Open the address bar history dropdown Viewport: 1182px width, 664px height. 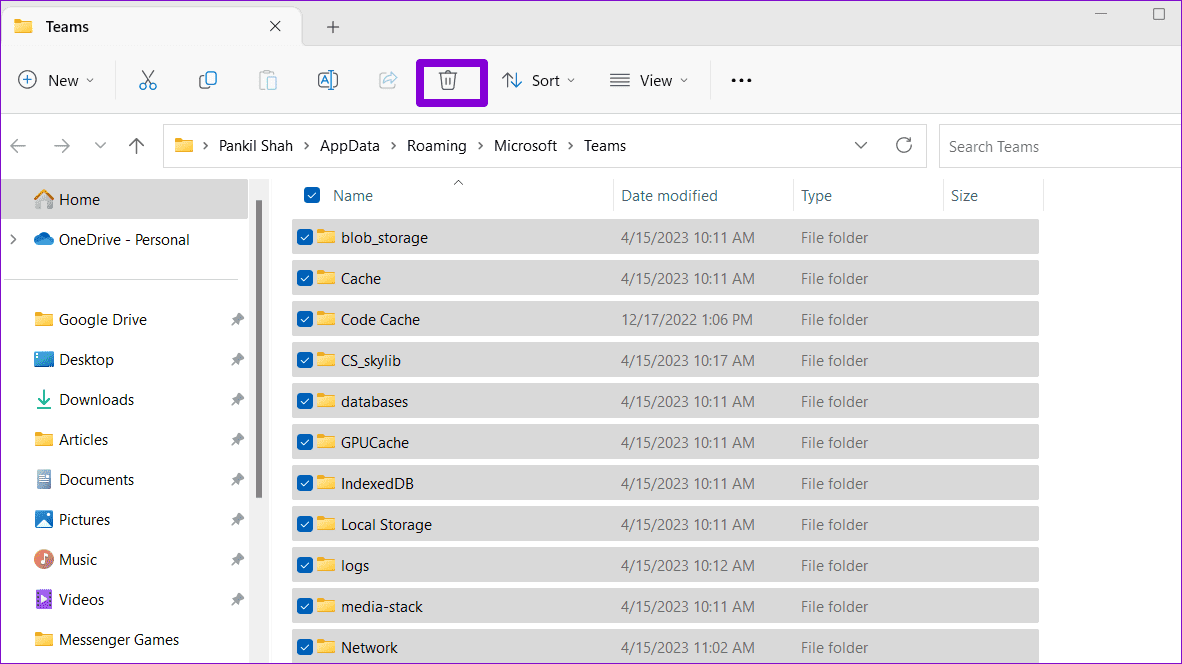861,146
